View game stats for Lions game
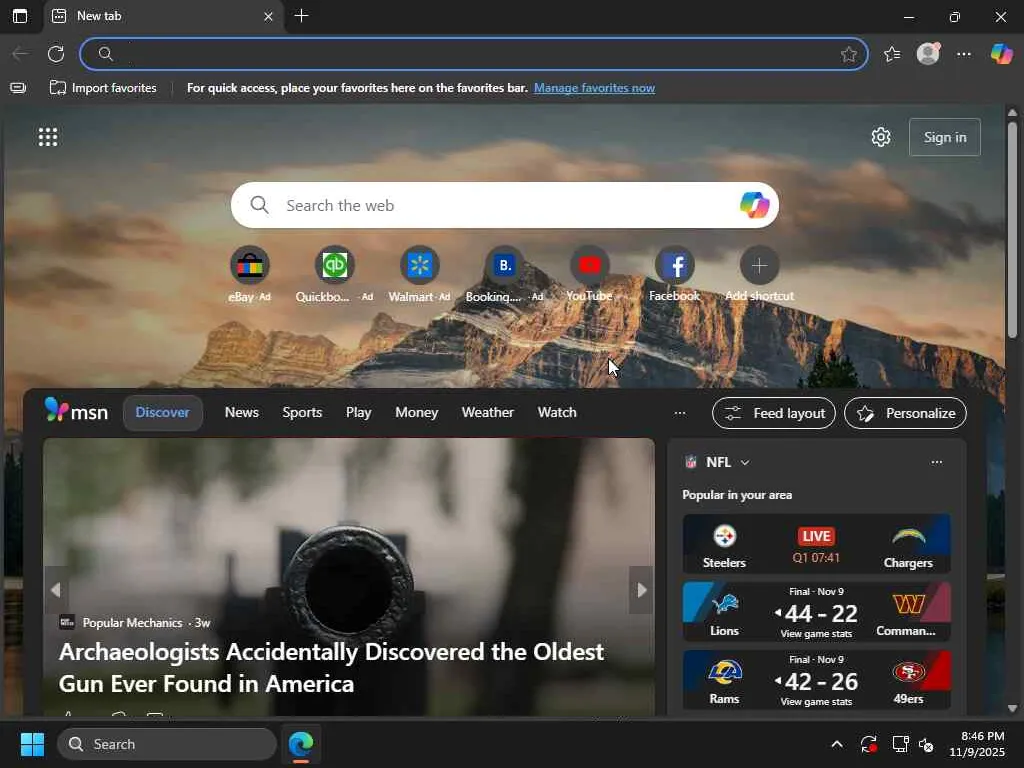1024x768 pixels. pyautogui.click(x=816, y=633)
